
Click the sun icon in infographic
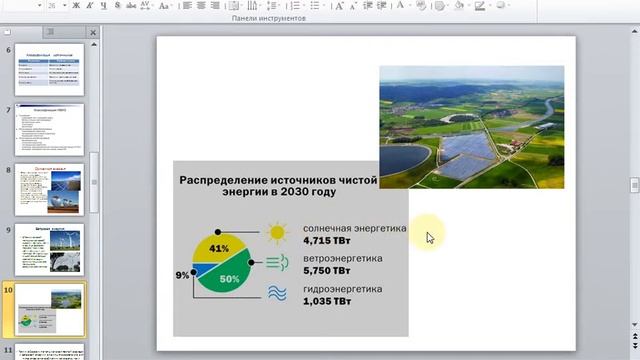pyautogui.click(x=277, y=233)
